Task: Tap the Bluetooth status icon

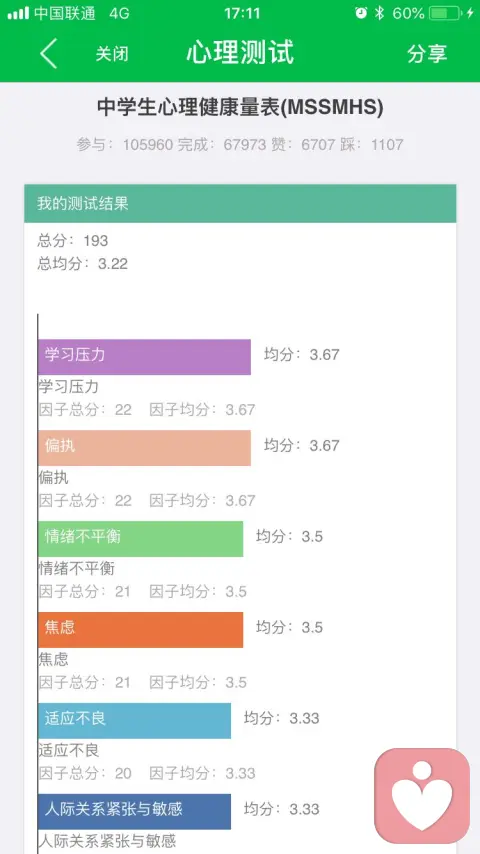Action: 380,13
